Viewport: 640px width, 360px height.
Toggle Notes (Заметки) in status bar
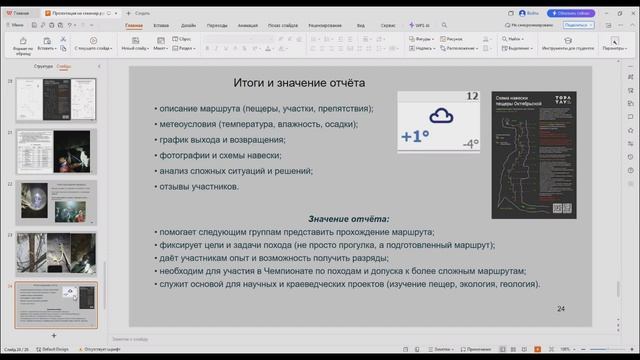[441, 349]
